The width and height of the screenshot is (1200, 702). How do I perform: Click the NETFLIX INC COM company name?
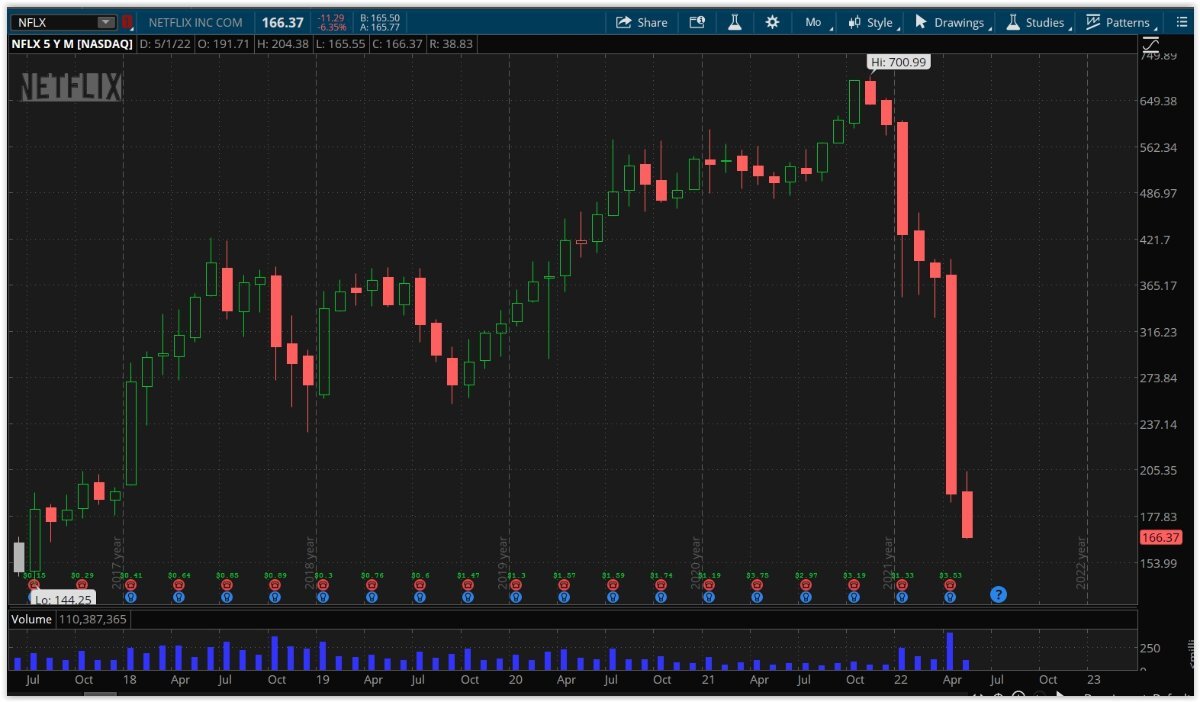click(x=195, y=22)
